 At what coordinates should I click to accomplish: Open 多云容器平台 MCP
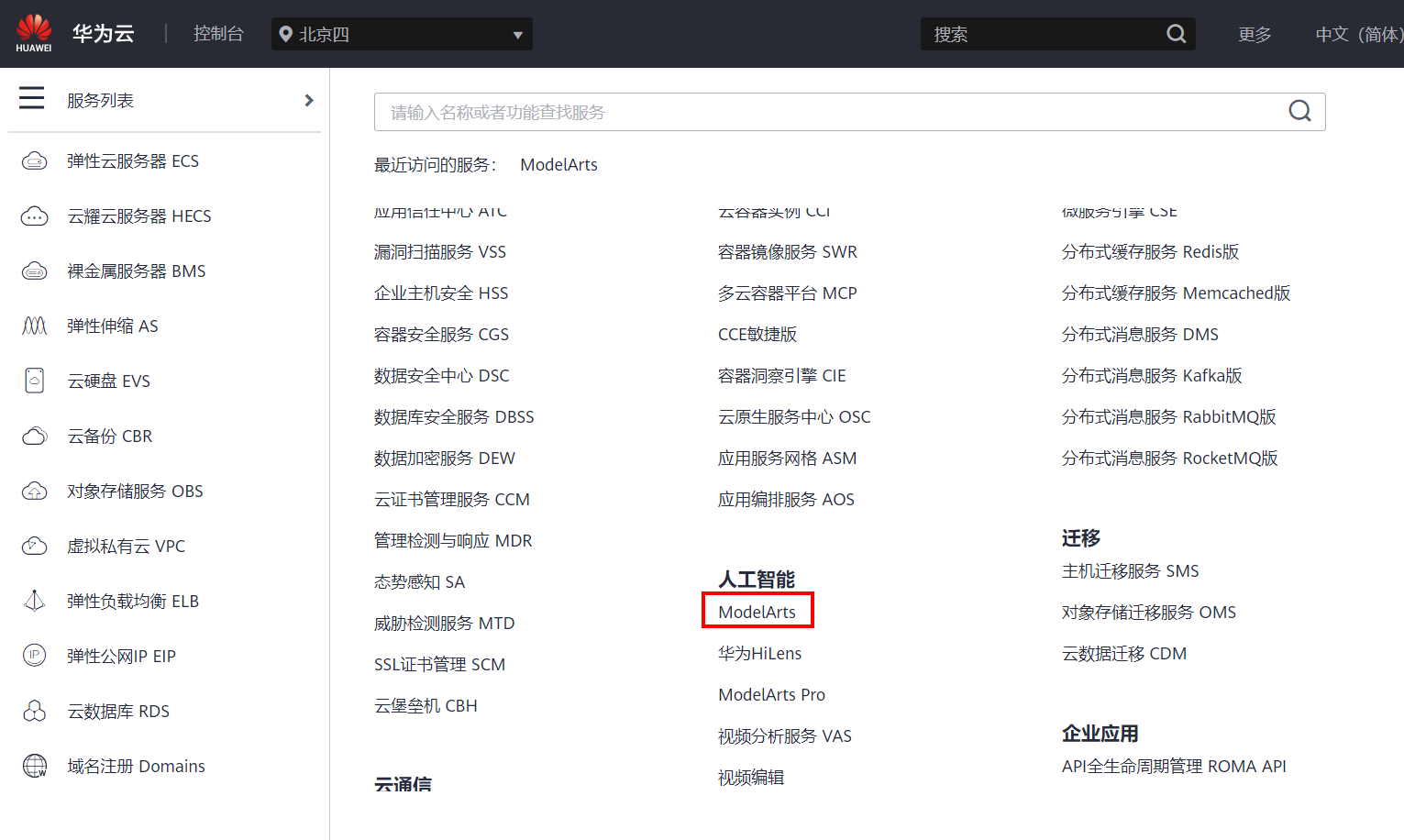pyautogui.click(x=788, y=293)
